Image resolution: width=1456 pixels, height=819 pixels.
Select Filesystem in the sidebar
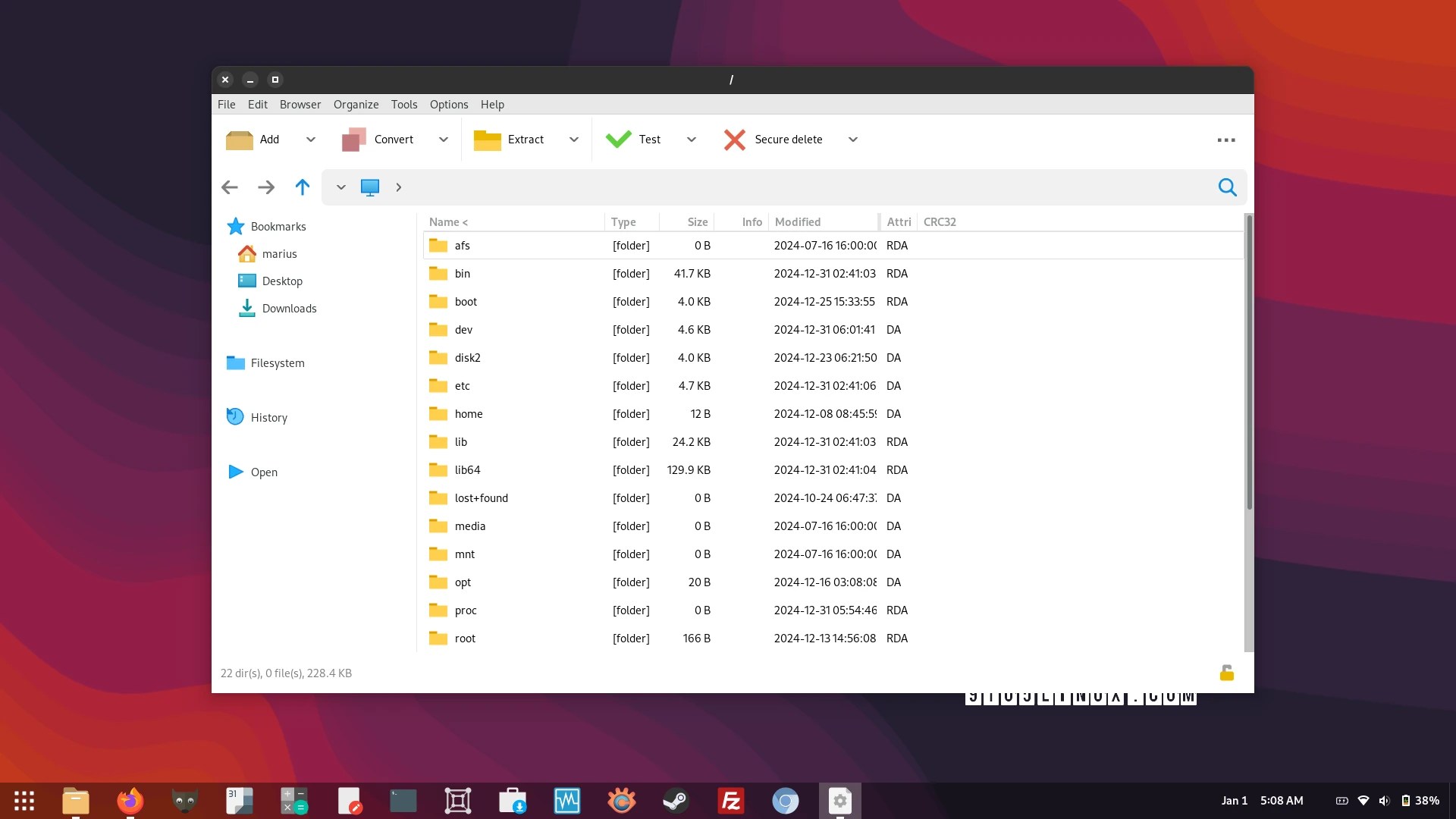(x=277, y=363)
